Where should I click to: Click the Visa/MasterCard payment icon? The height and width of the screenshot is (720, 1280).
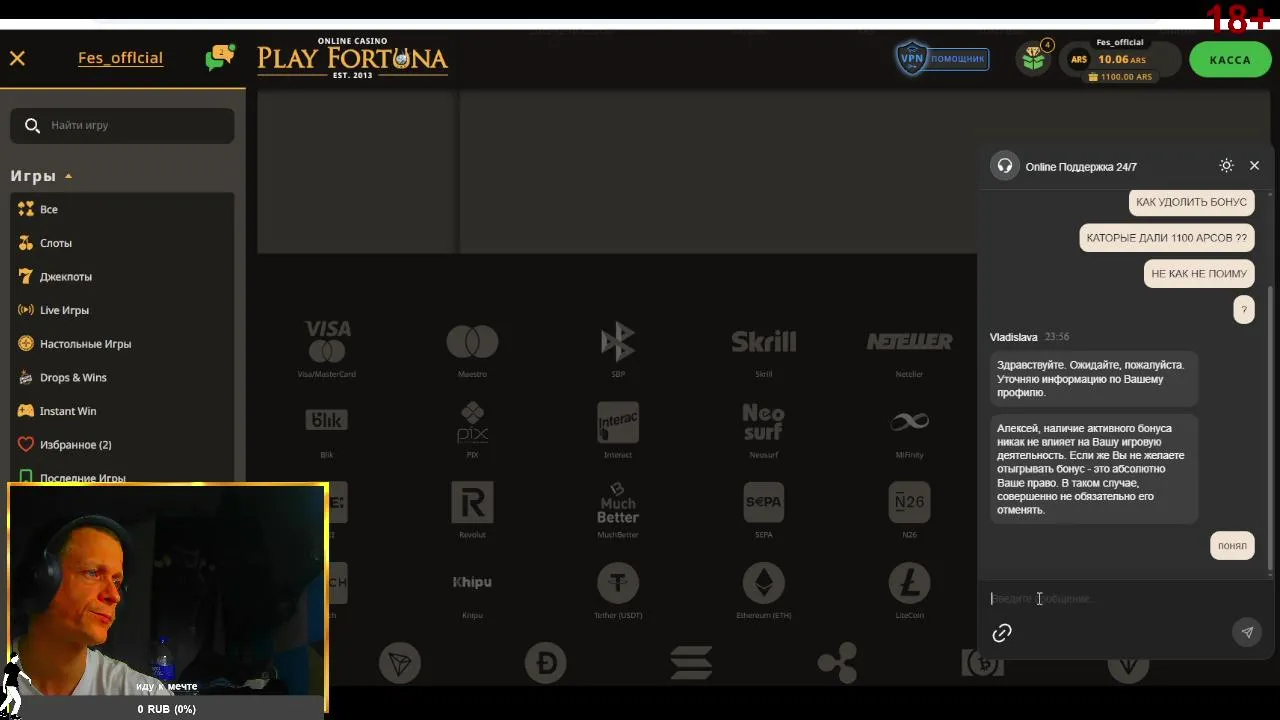pos(327,341)
